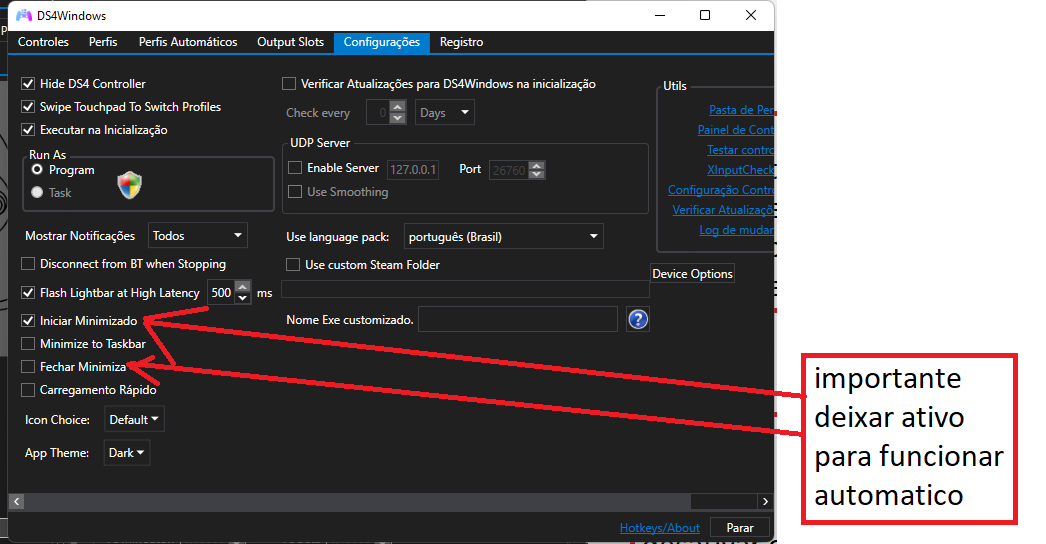Click the Parar button
This screenshot has width=1046, height=544.
(740, 528)
